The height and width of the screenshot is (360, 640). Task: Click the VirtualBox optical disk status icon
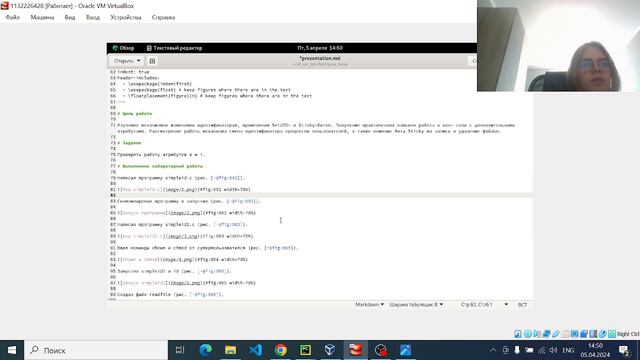(528, 334)
